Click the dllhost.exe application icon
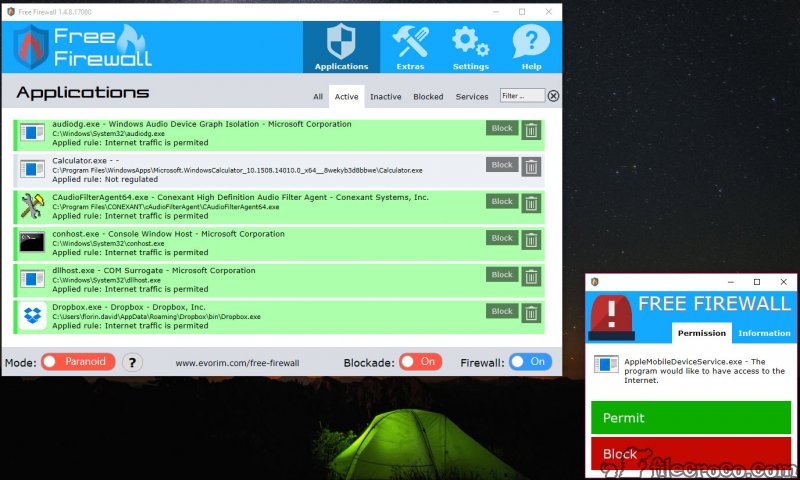This screenshot has height=480, width=800. coord(32,279)
